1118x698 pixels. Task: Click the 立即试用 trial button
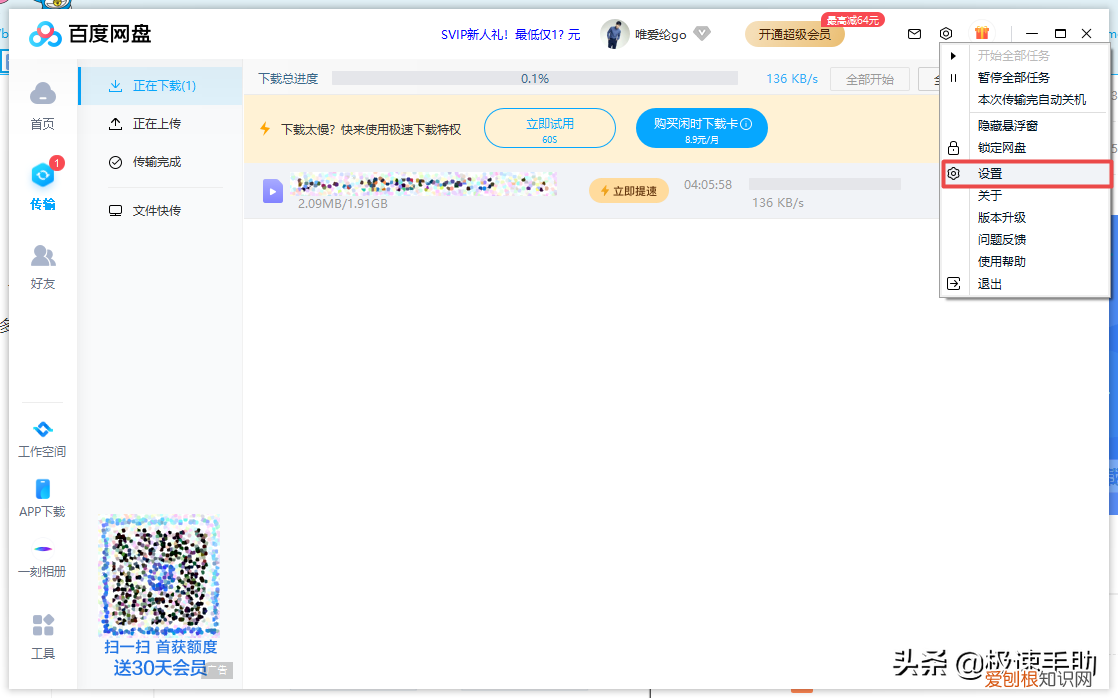(x=549, y=128)
